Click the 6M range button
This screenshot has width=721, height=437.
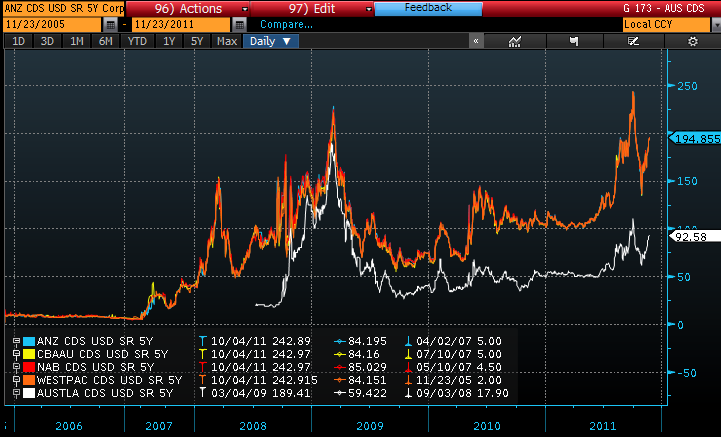click(x=105, y=41)
